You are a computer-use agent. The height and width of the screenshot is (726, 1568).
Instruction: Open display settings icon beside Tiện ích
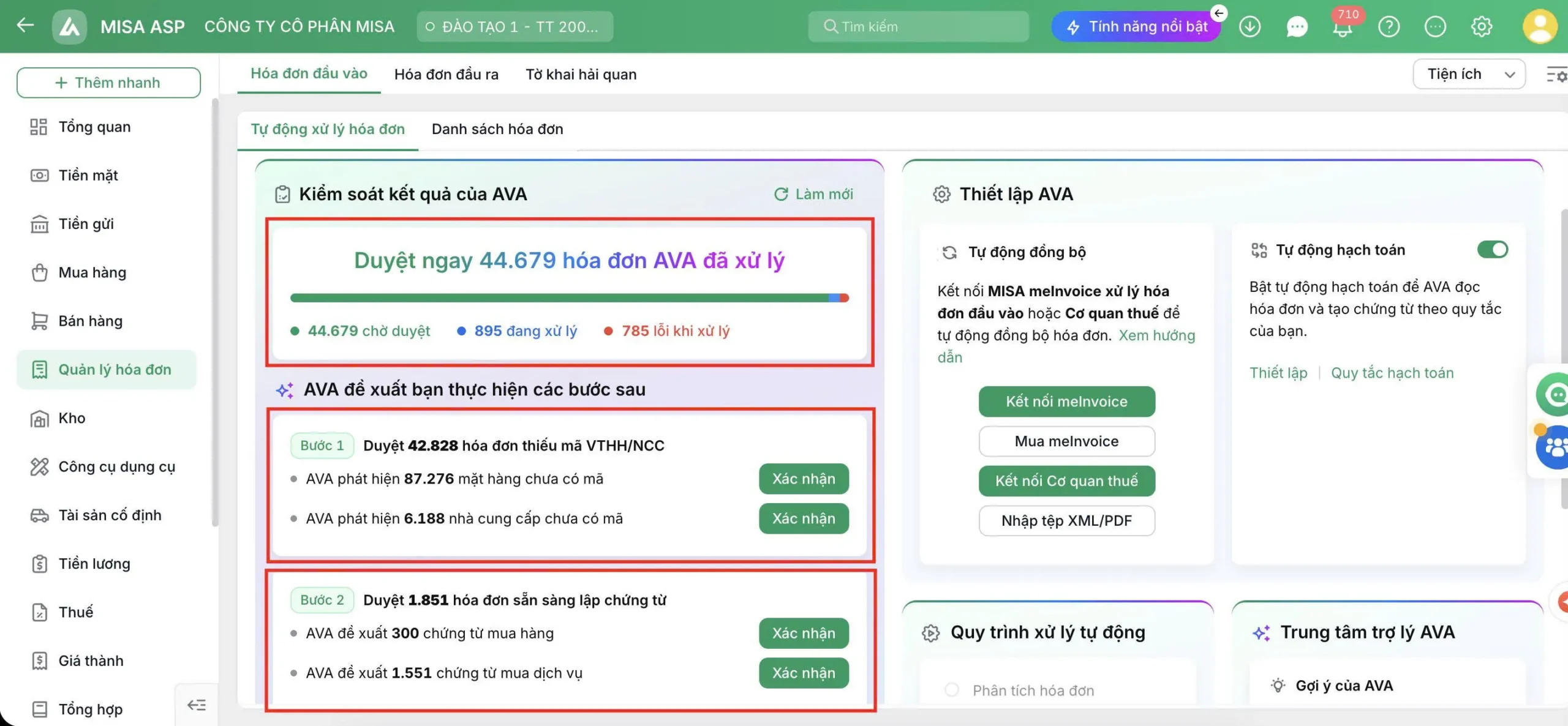(x=1557, y=75)
